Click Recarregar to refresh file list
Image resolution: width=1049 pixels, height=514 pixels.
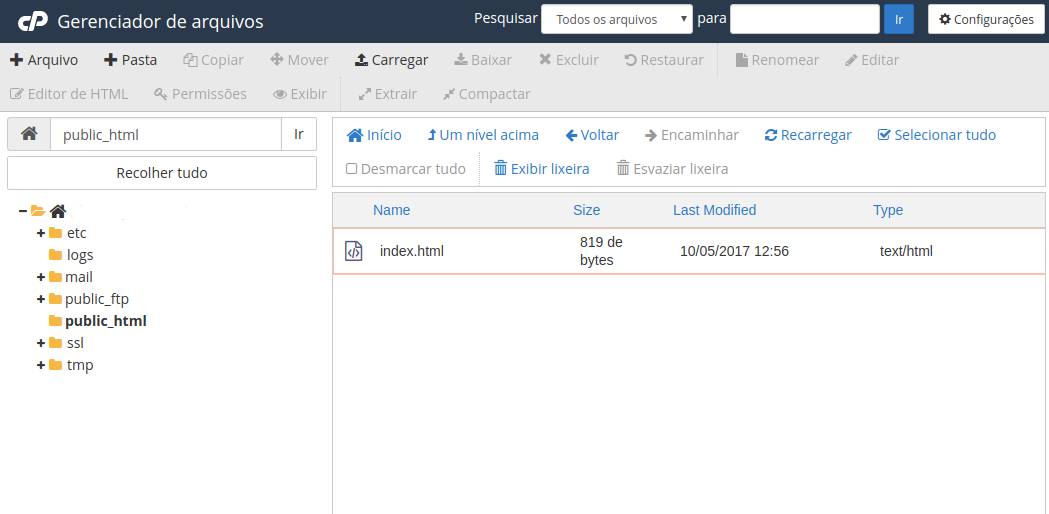point(808,135)
